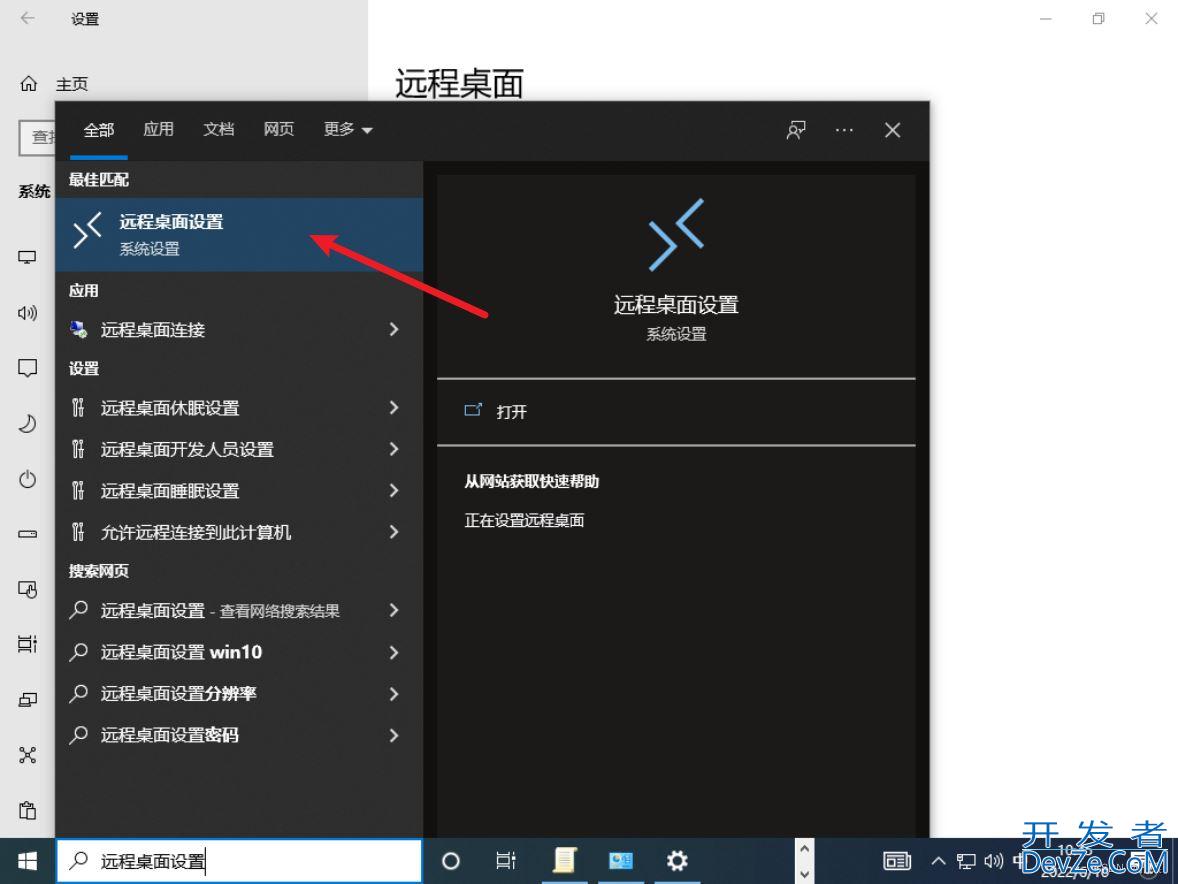Click the feedback icon in search panel

click(x=796, y=130)
